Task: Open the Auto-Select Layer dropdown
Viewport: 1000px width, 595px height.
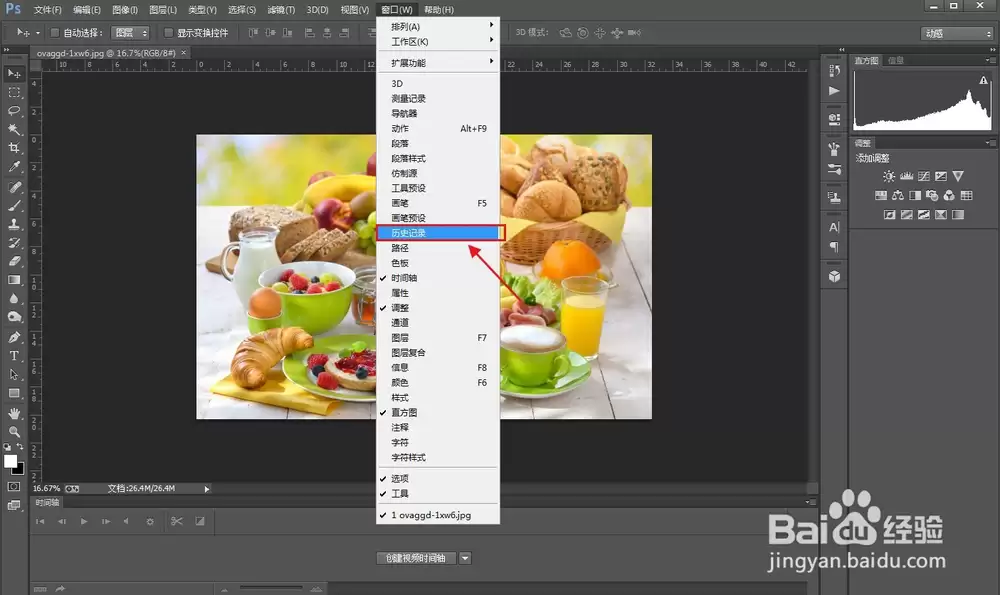Action: coord(130,33)
